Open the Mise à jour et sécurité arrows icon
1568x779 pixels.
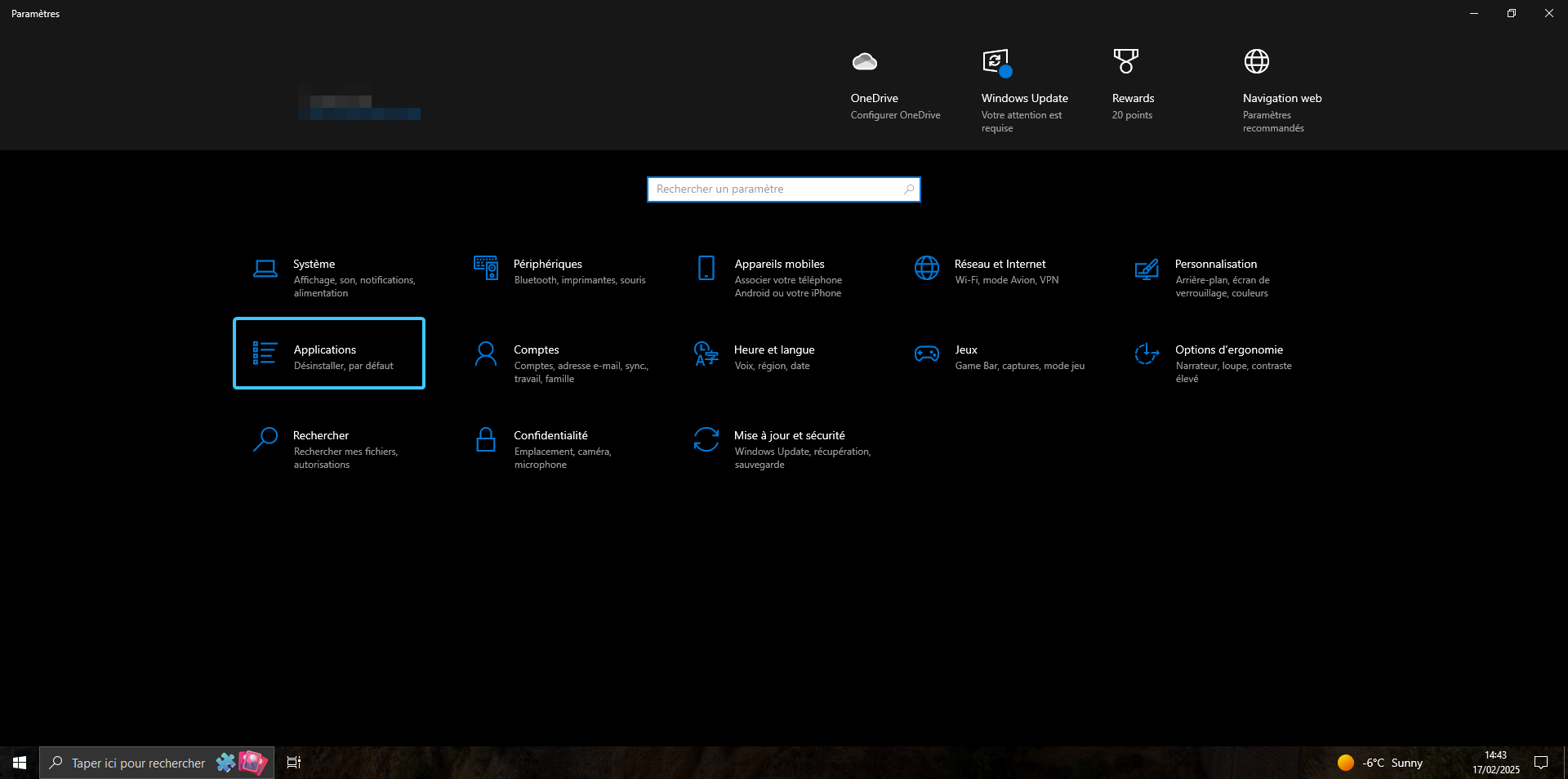point(706,439)
